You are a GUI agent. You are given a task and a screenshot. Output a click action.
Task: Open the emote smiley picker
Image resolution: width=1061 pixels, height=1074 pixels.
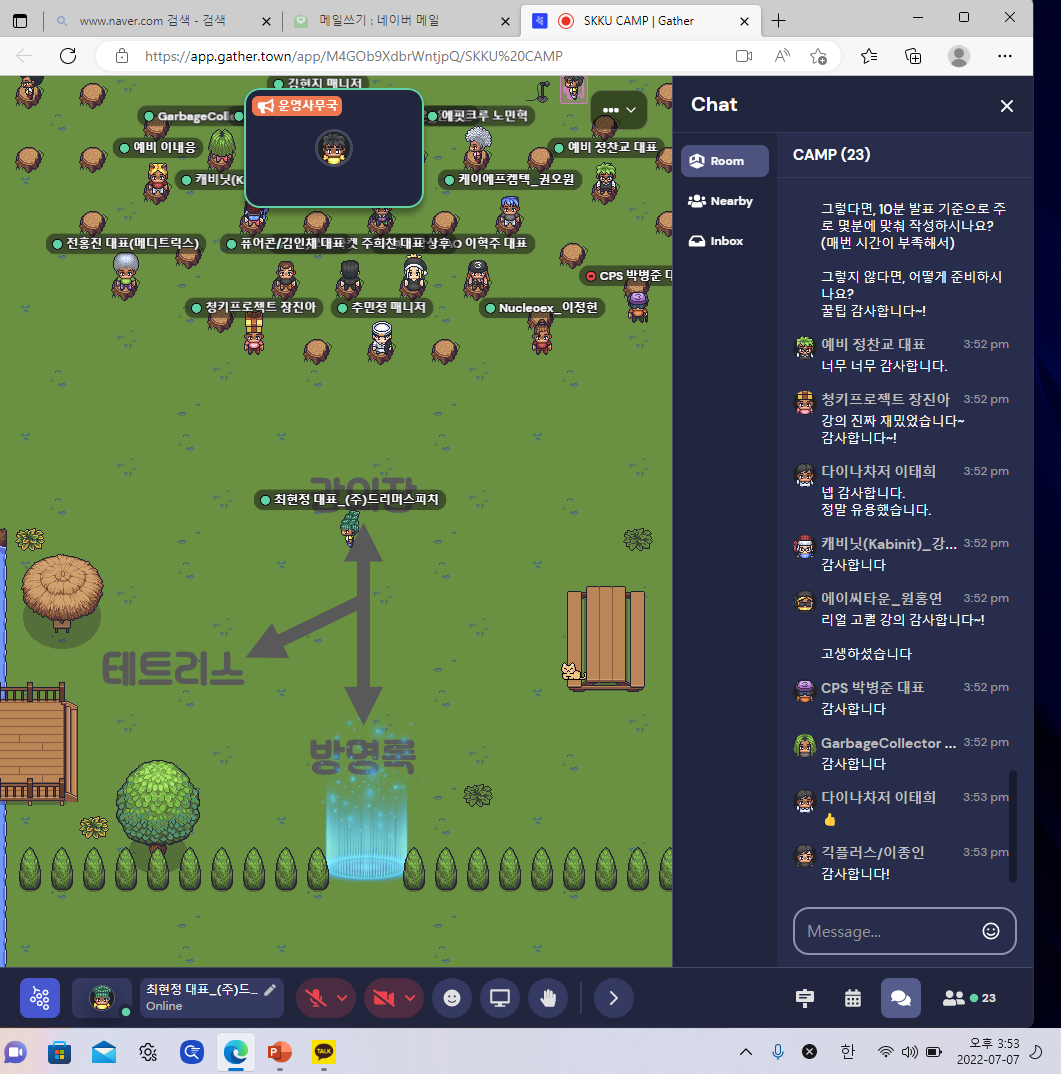[x=451, y=997]
